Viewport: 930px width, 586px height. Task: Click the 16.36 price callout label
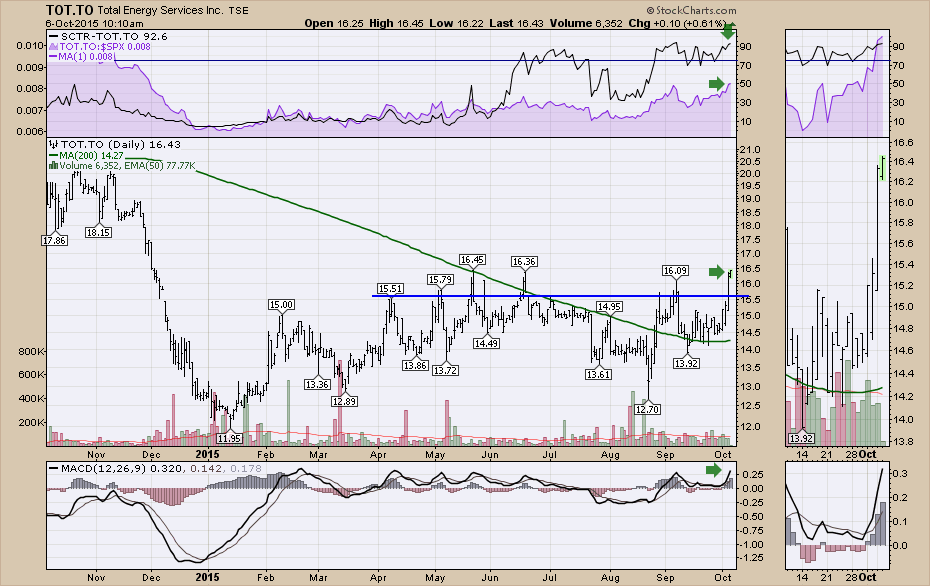pos(524,261)
